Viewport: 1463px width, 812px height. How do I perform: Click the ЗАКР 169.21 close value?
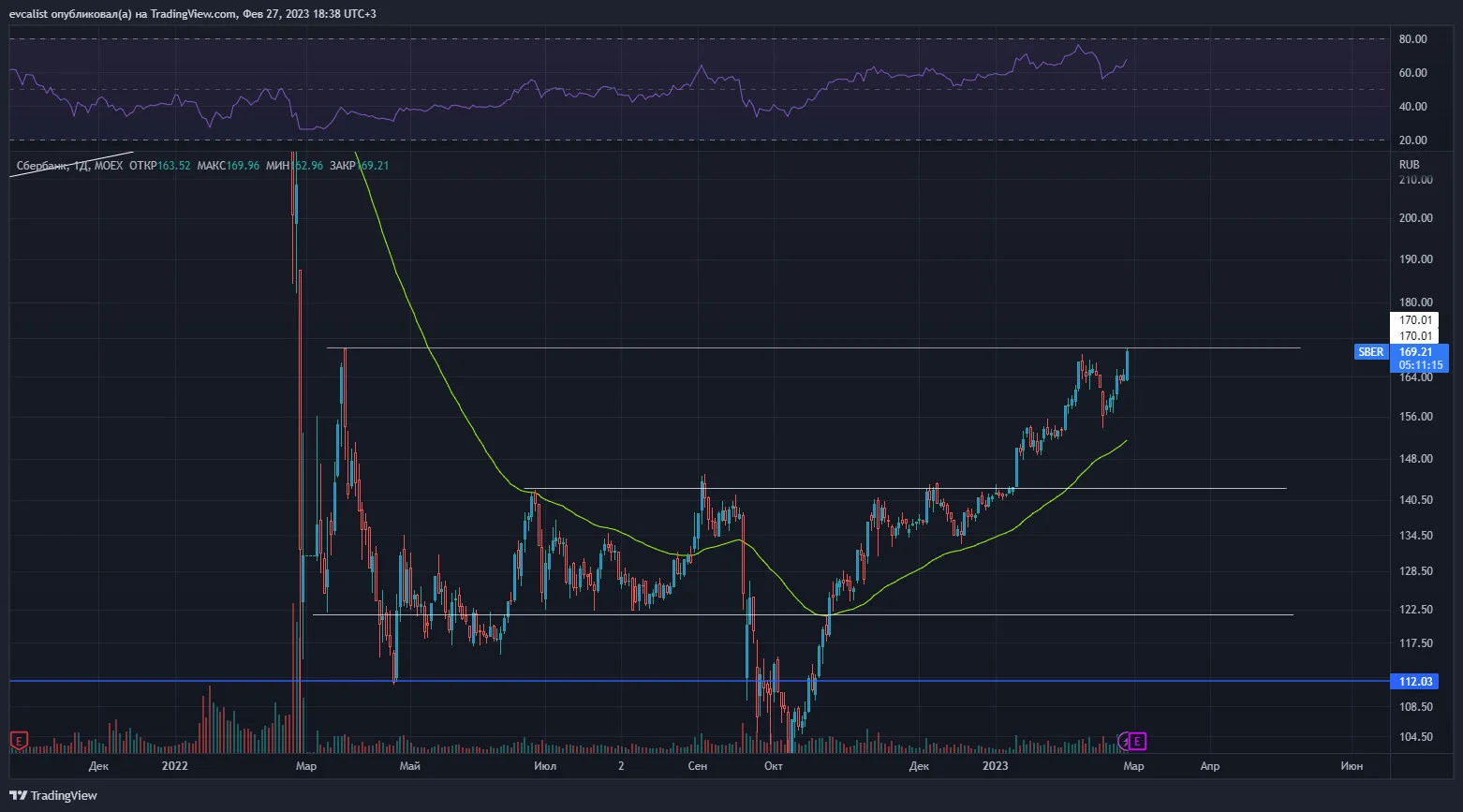pyautogui.click(x=359, y=166)
